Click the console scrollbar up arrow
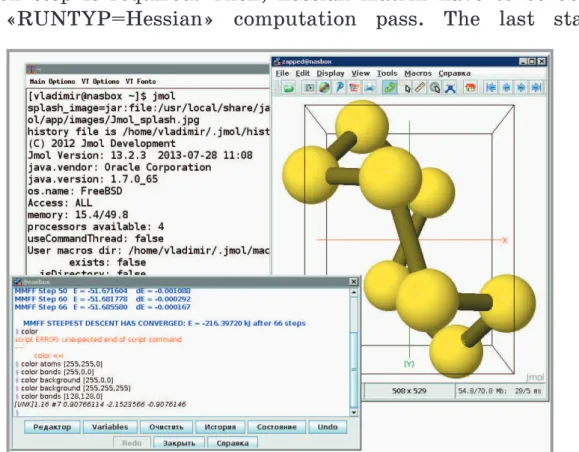 [x=354, y=292]
